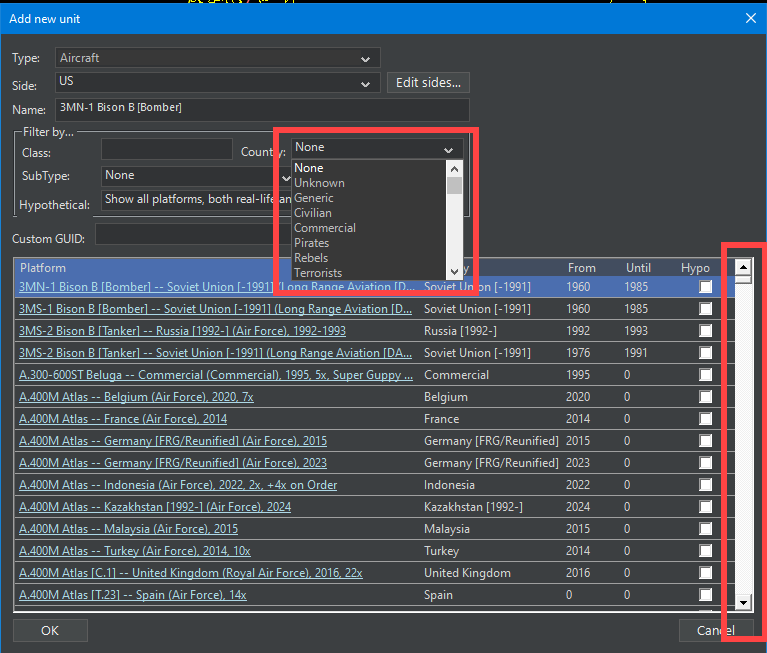Screen dimensions: 767x653
Task: Click the 2024 From value cell
Action: click(578, 507)
